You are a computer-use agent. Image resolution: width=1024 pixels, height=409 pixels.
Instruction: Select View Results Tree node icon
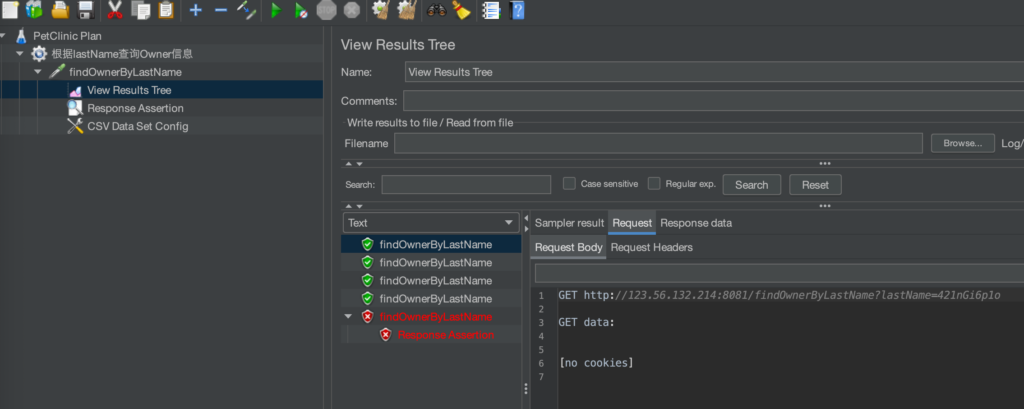click(x=75, y=90)
